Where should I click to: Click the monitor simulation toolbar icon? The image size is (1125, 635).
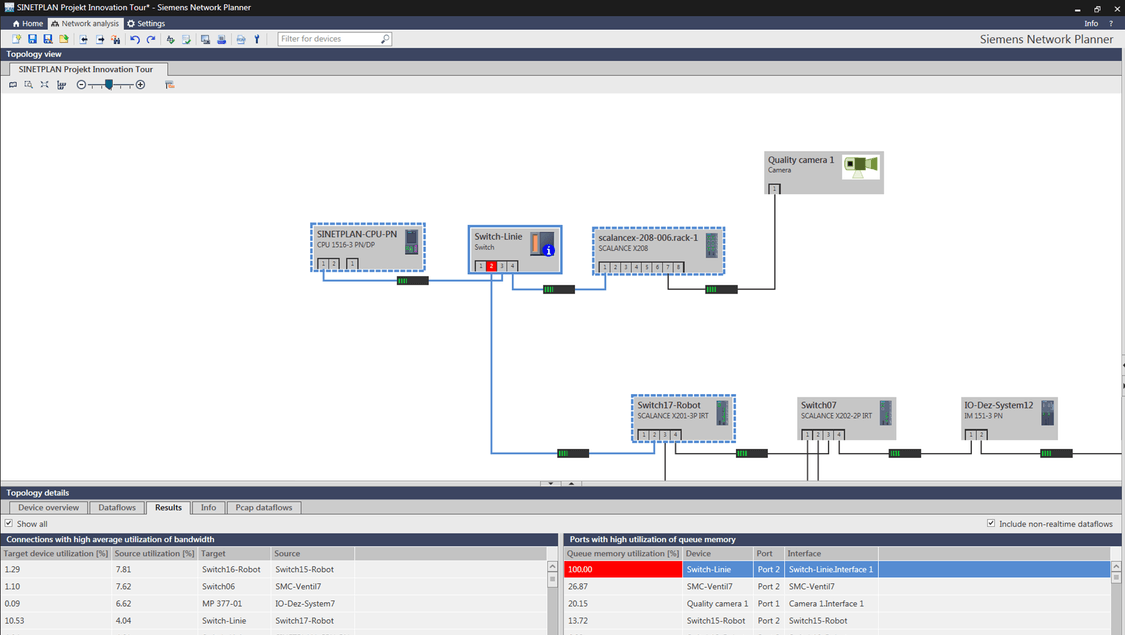pos(205,39)
